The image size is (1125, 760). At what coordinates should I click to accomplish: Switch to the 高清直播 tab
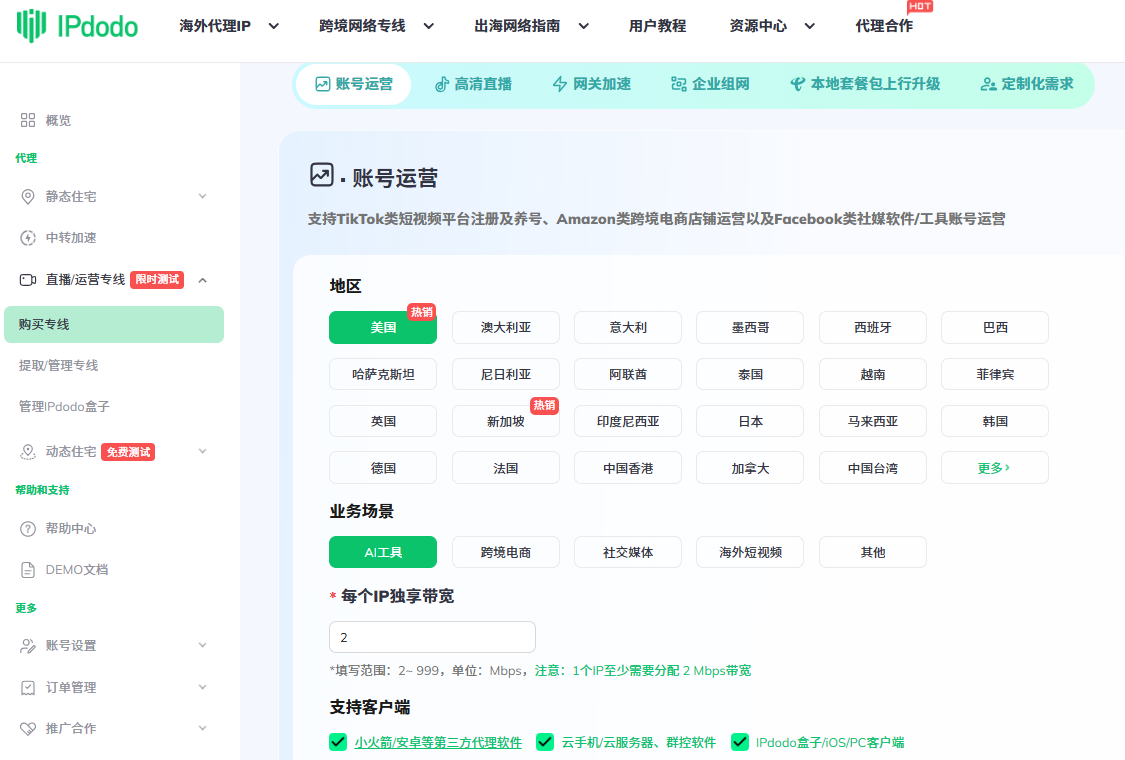pyautogui.click(x=473, y=84)
